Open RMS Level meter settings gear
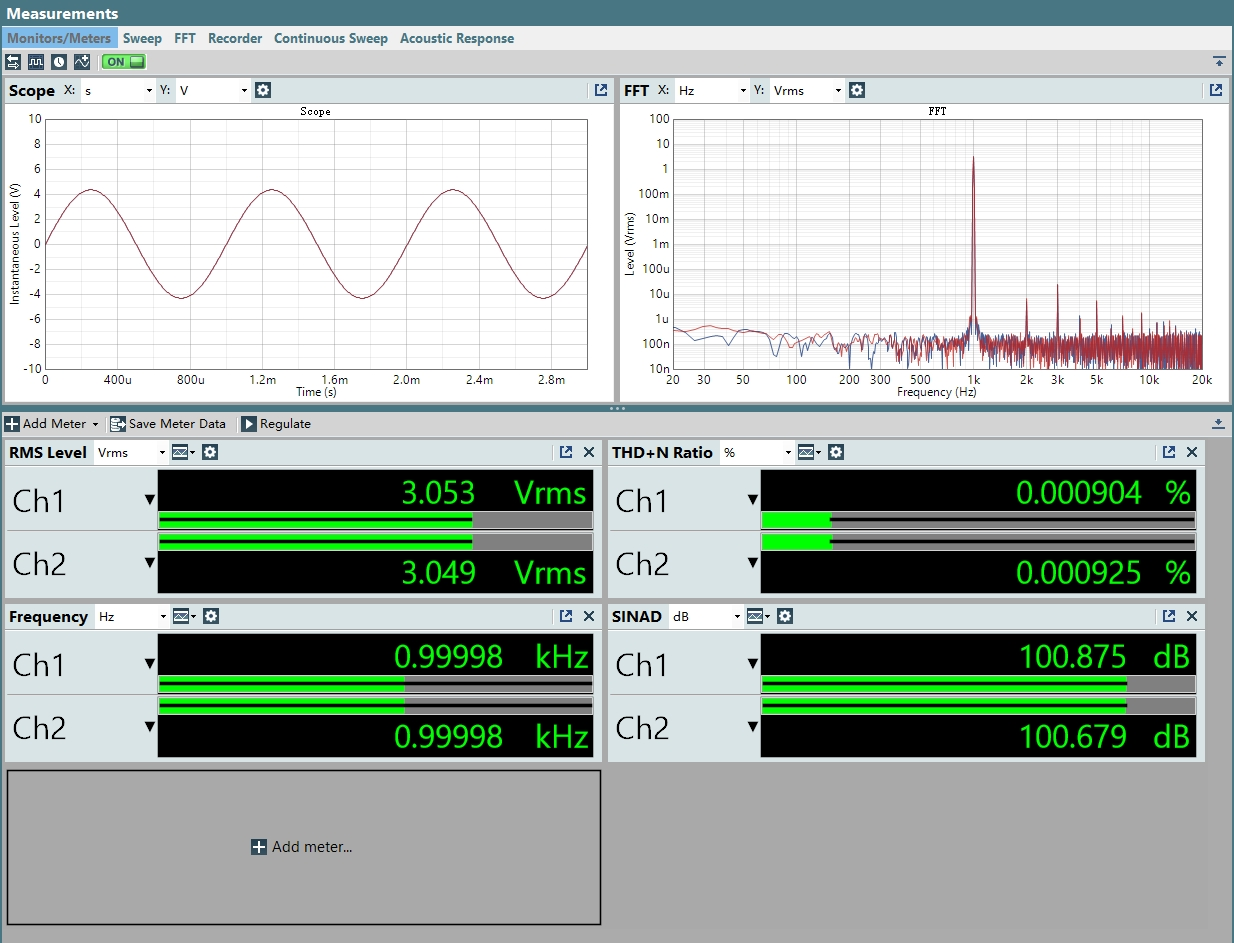The width and height of the screenshot is (1234, 943). coord(210,452)
